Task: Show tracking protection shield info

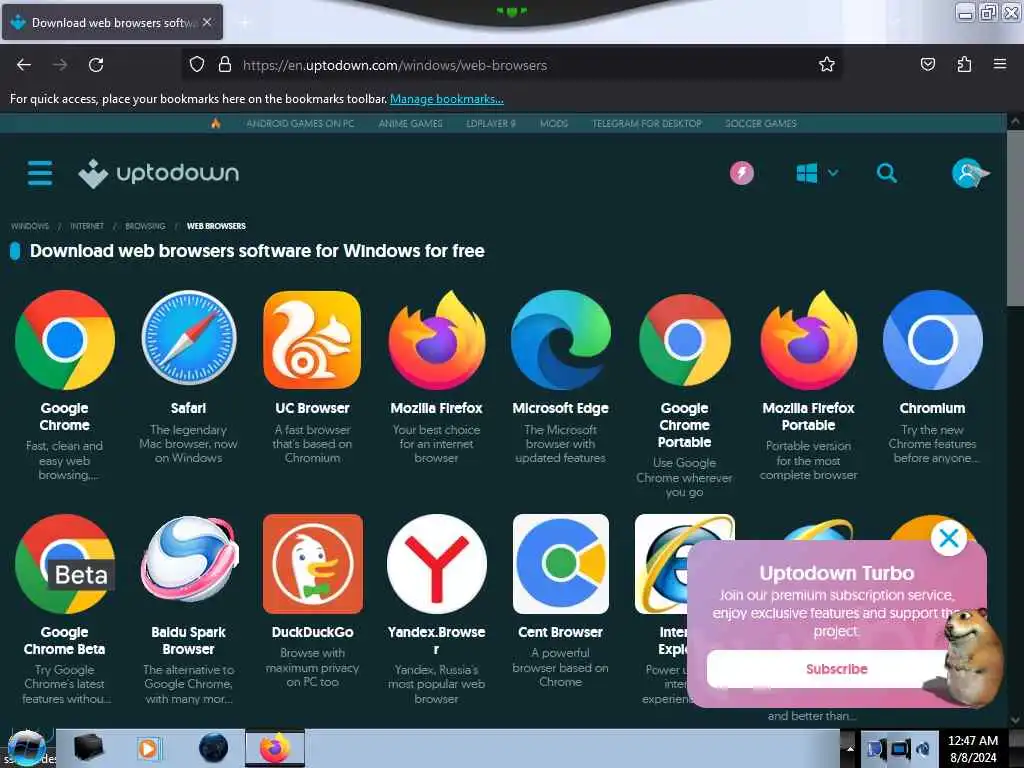Action: click(x=197, y=65)
